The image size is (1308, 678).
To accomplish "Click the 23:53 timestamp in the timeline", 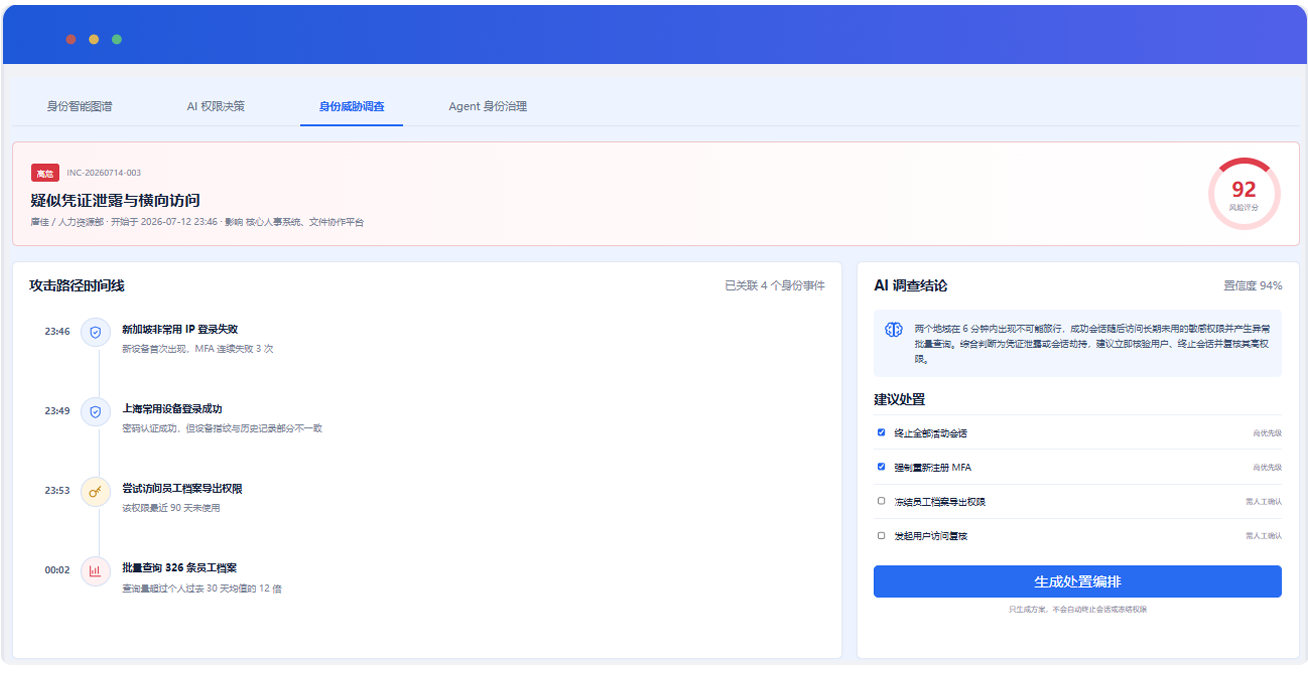I will point(57,491).
